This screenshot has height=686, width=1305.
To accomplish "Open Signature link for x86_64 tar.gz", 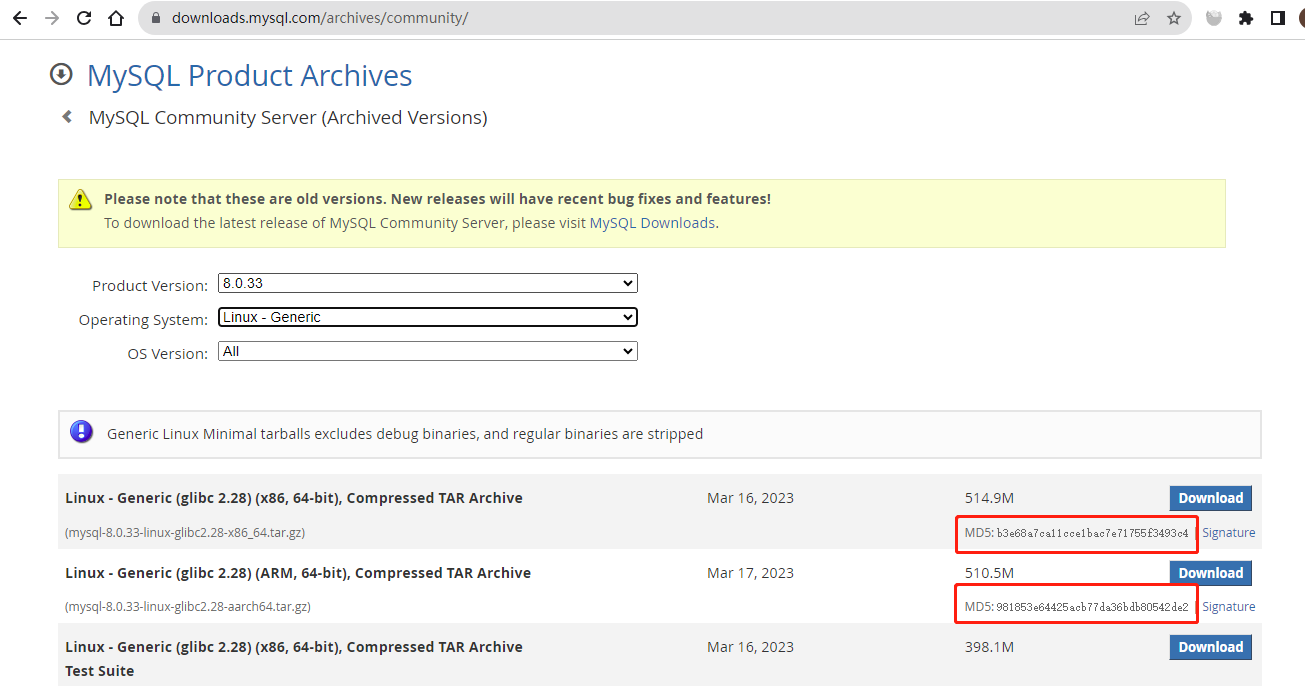I will 1228,533.
